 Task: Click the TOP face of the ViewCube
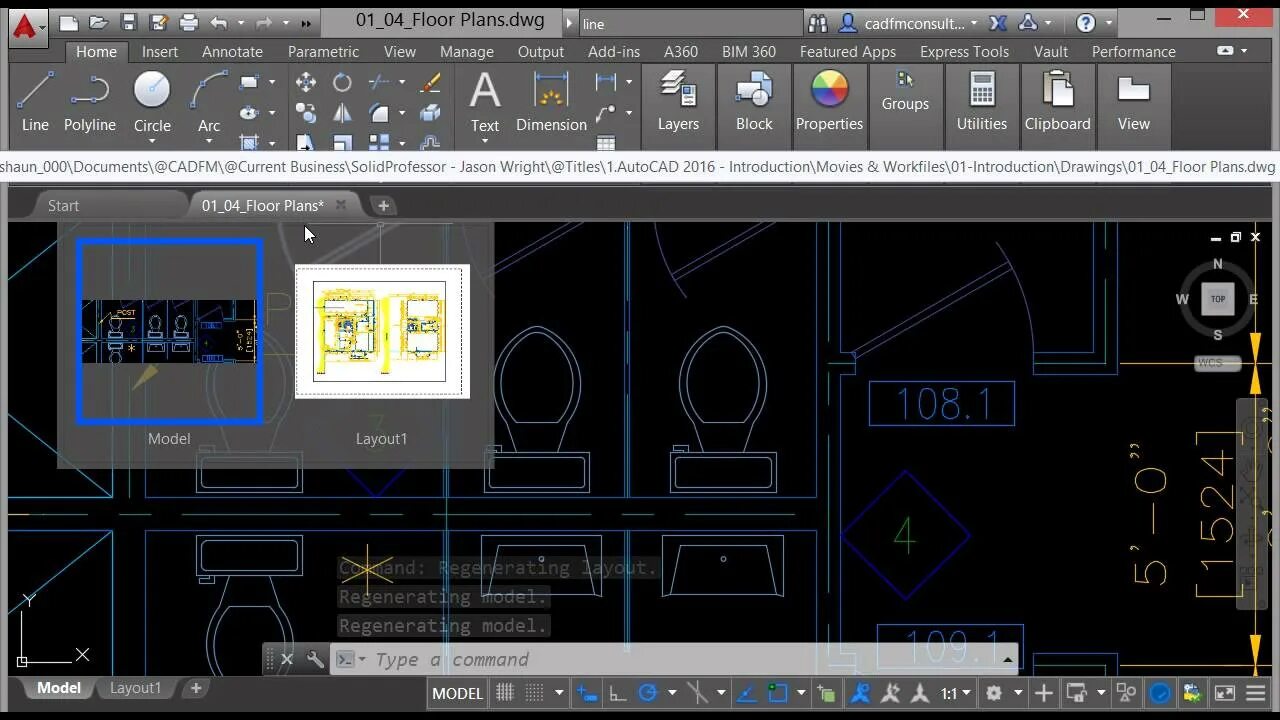click(1218, 299)
